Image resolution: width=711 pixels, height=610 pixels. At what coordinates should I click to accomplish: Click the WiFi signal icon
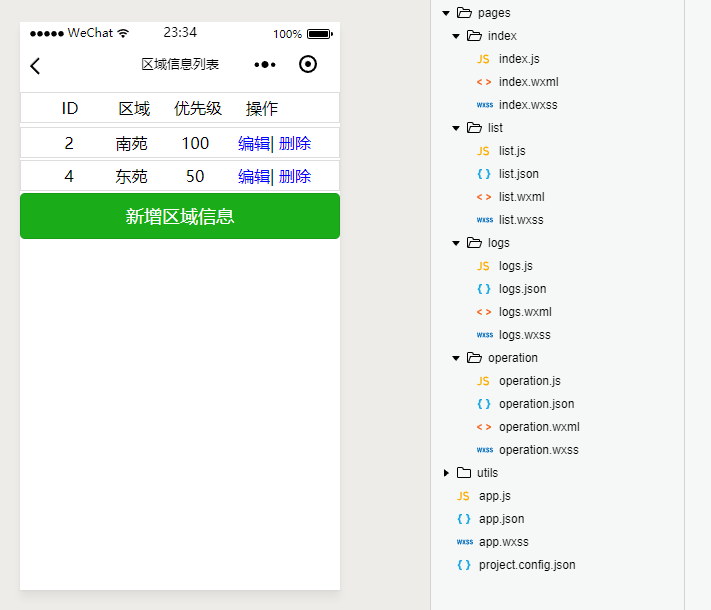pos(123,33)
